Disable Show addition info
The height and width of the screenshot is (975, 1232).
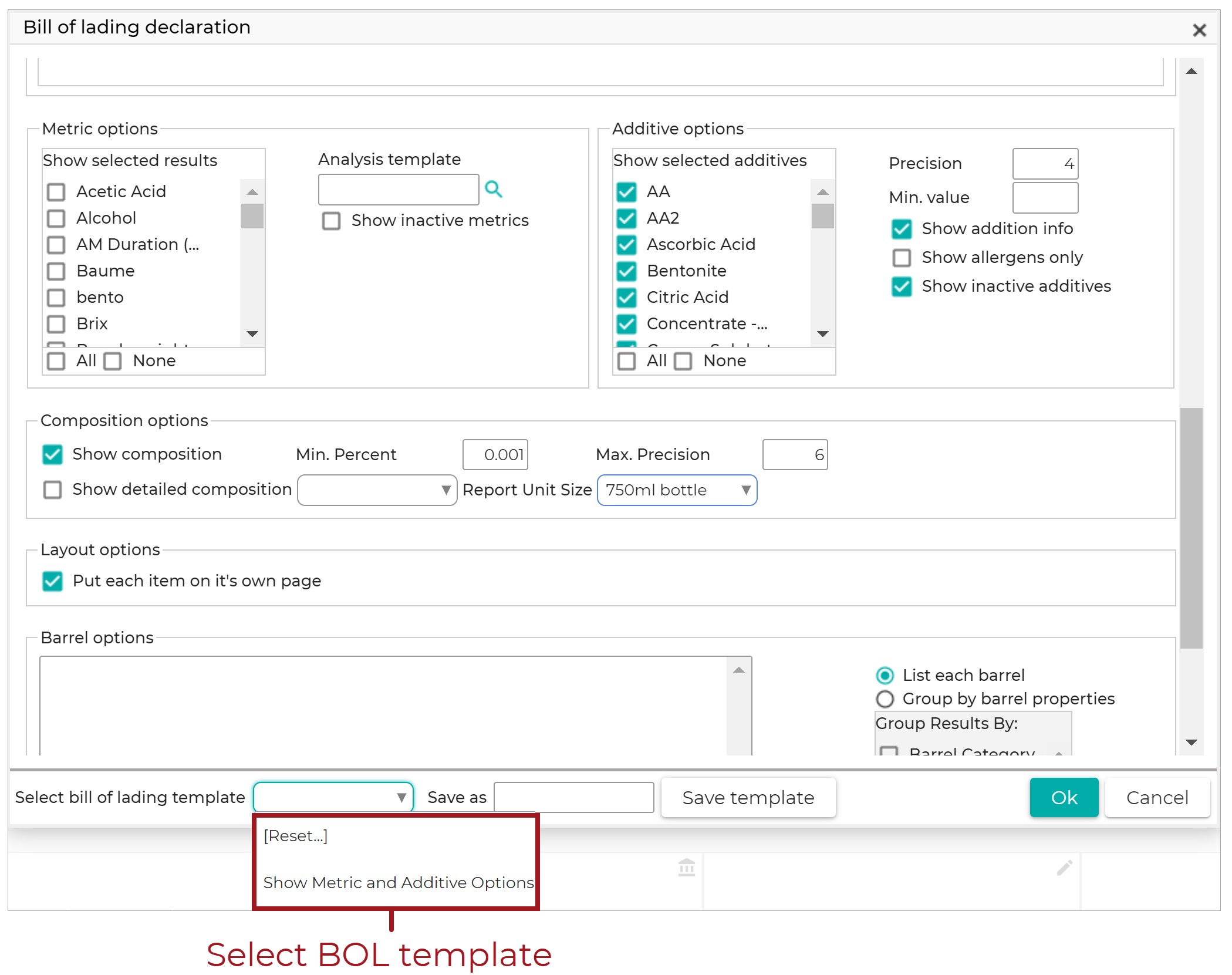pyautogui.click(x=902, y=229)
